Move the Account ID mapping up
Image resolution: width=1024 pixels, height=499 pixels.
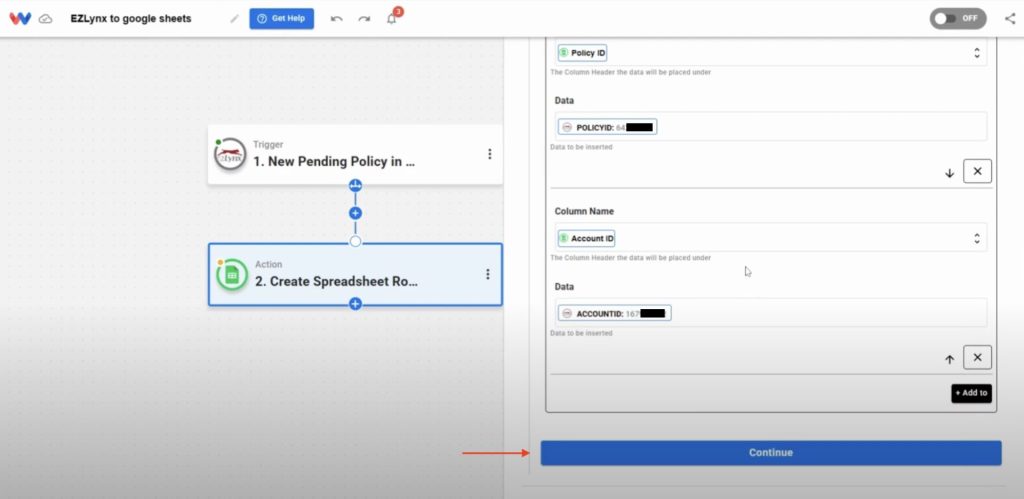click(950, 359)
